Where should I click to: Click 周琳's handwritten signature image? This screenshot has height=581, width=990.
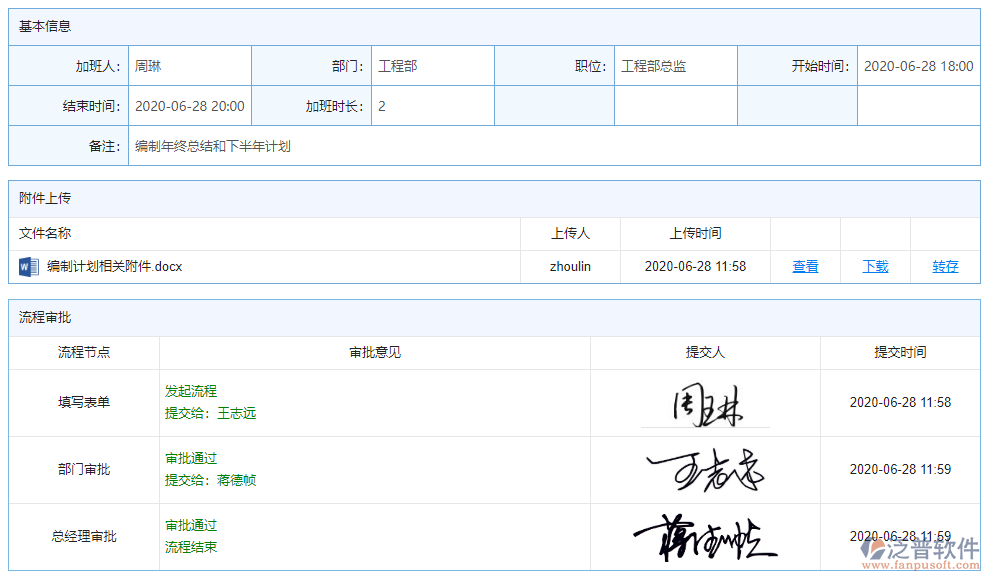pyautogui.click(x=706, y=404)
